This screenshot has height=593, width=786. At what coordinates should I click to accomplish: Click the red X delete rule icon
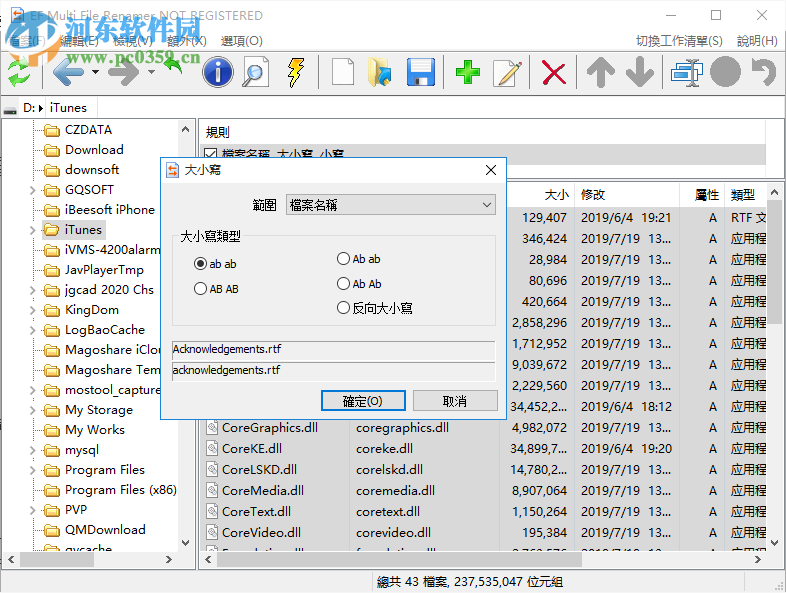554,73
